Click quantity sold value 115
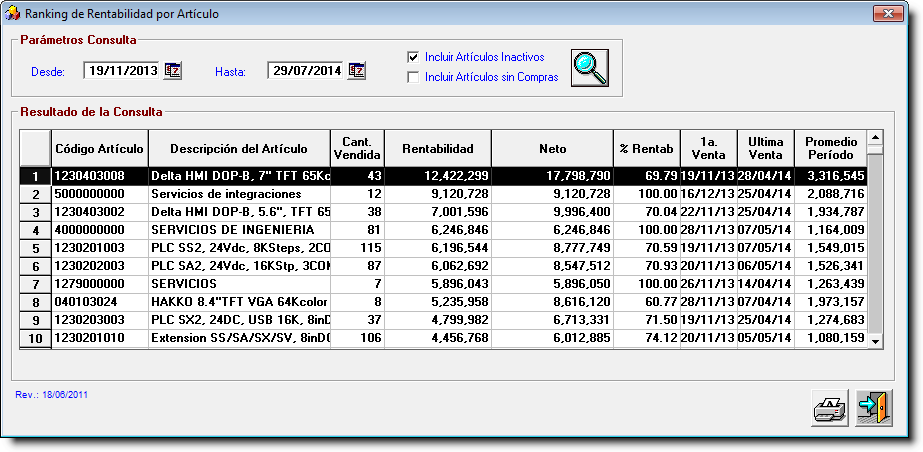The image size is (923, 452). (357, 248)
